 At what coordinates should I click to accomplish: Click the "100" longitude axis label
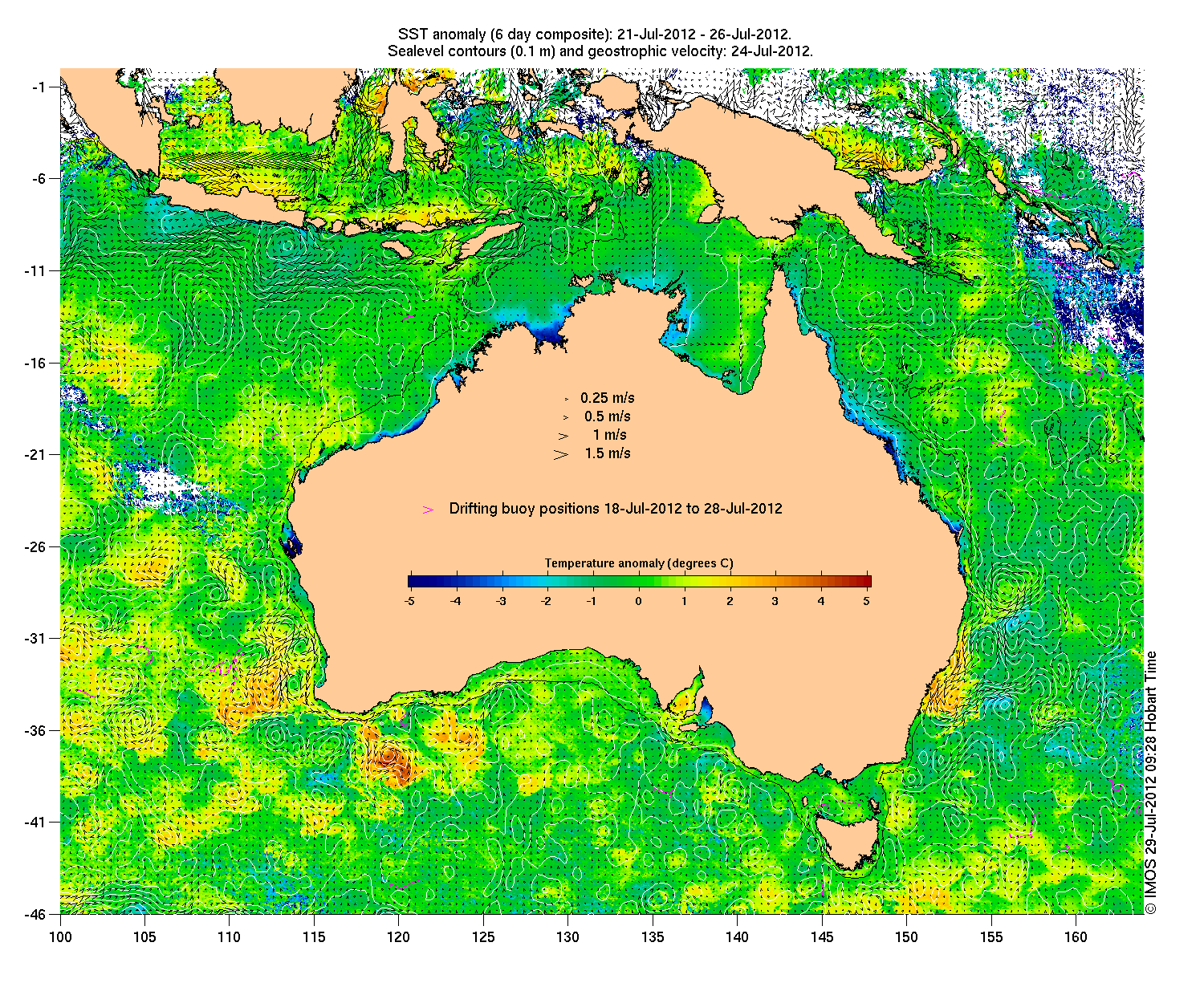tap(60, 937)
